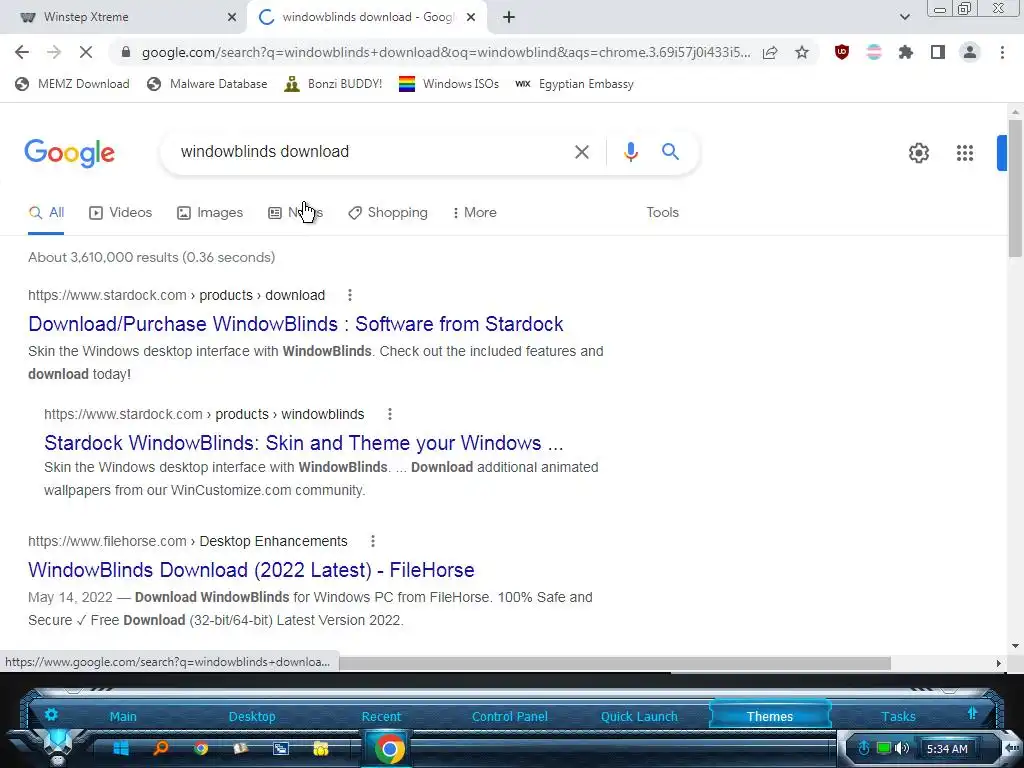The image size is (1024, 768).
Task: Open the orange search magnifier in taskbar
Action: pos(161,748)
